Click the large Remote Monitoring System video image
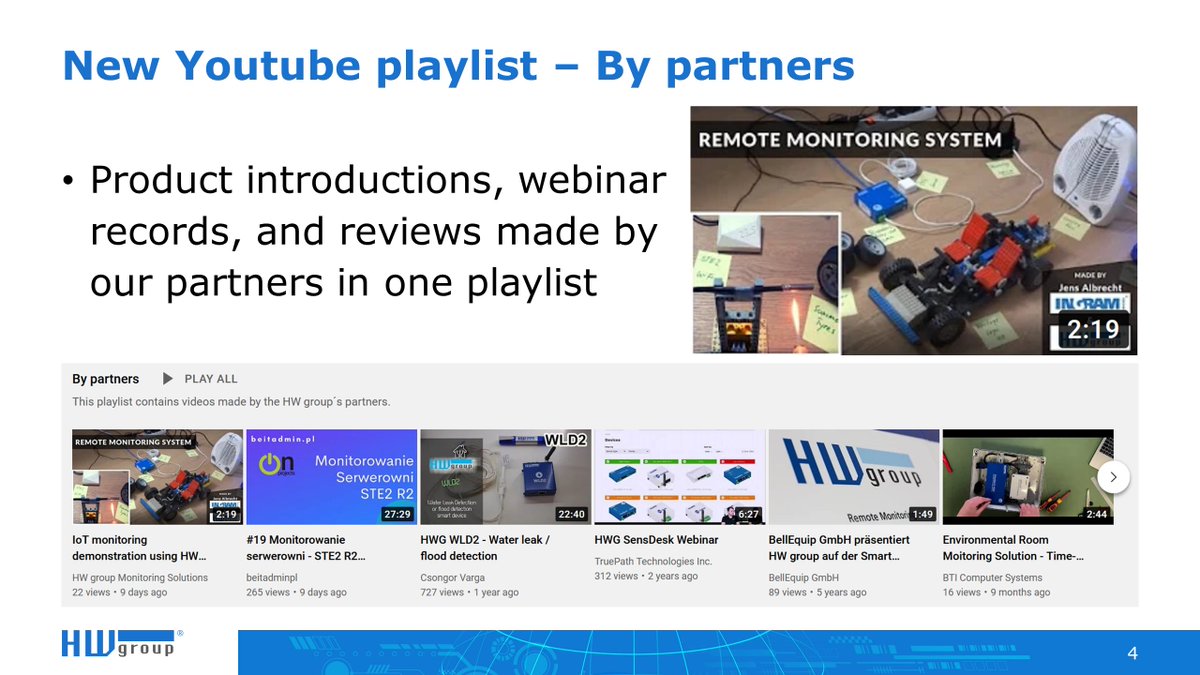Image resolution: width=1200 pixels, height=675 pixels. (x=914, y=230)
